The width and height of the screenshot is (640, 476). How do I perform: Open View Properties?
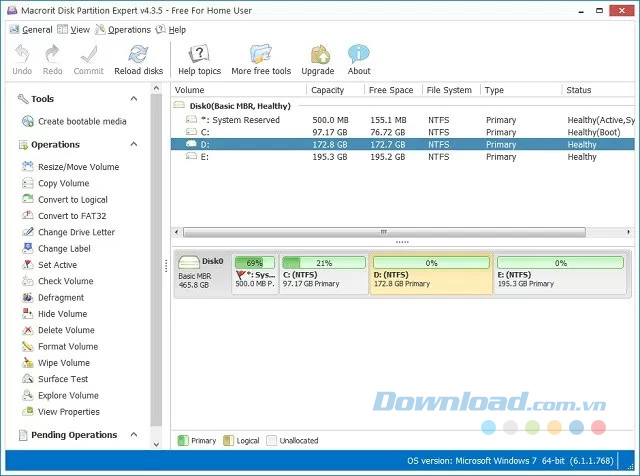tap(61, 412)
